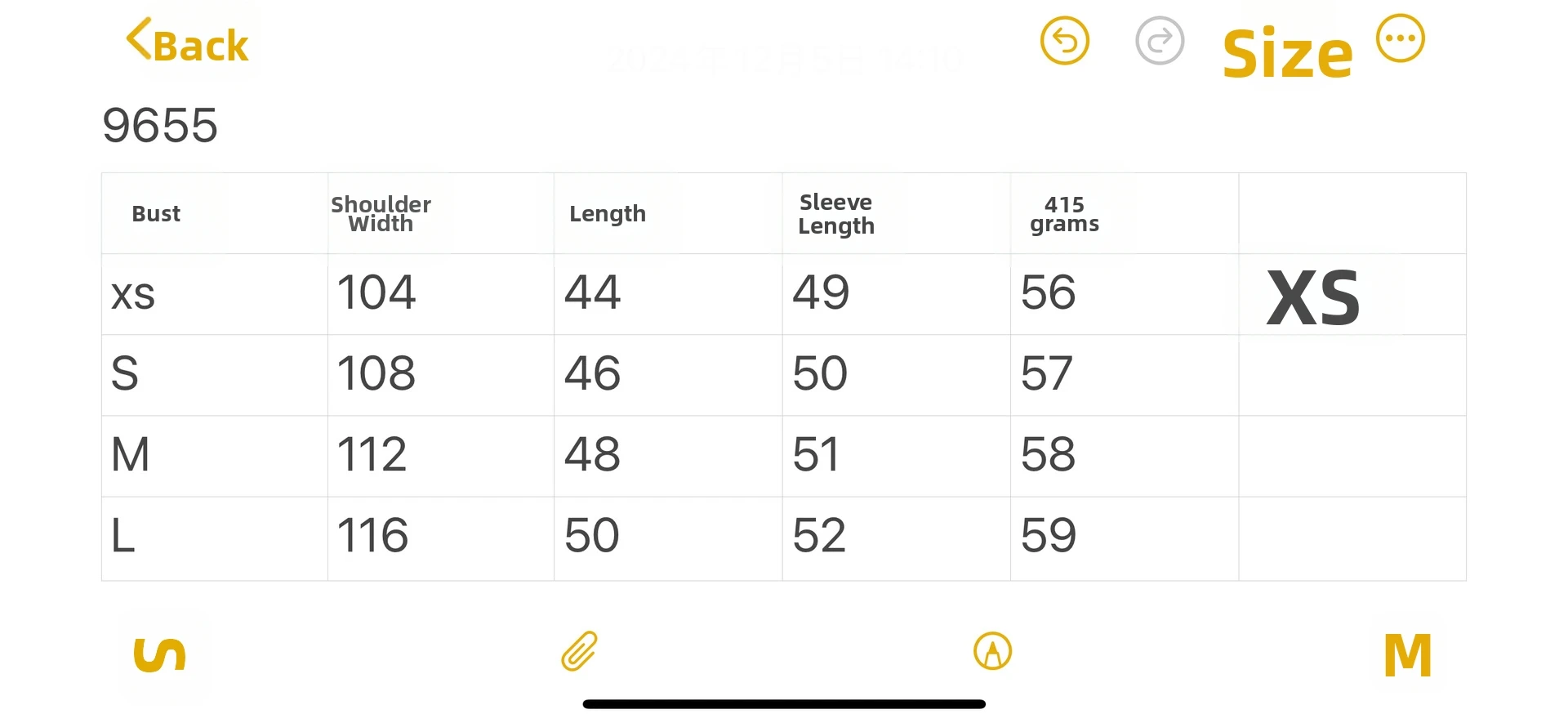This screenshot has height=723, width=1568.
Task: Click the yellow M letter at bottom
Action: [1407, 654]
